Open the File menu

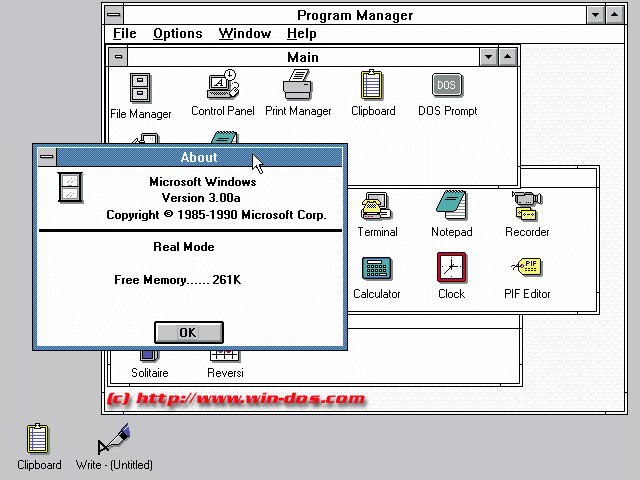(x=124, y=34)
